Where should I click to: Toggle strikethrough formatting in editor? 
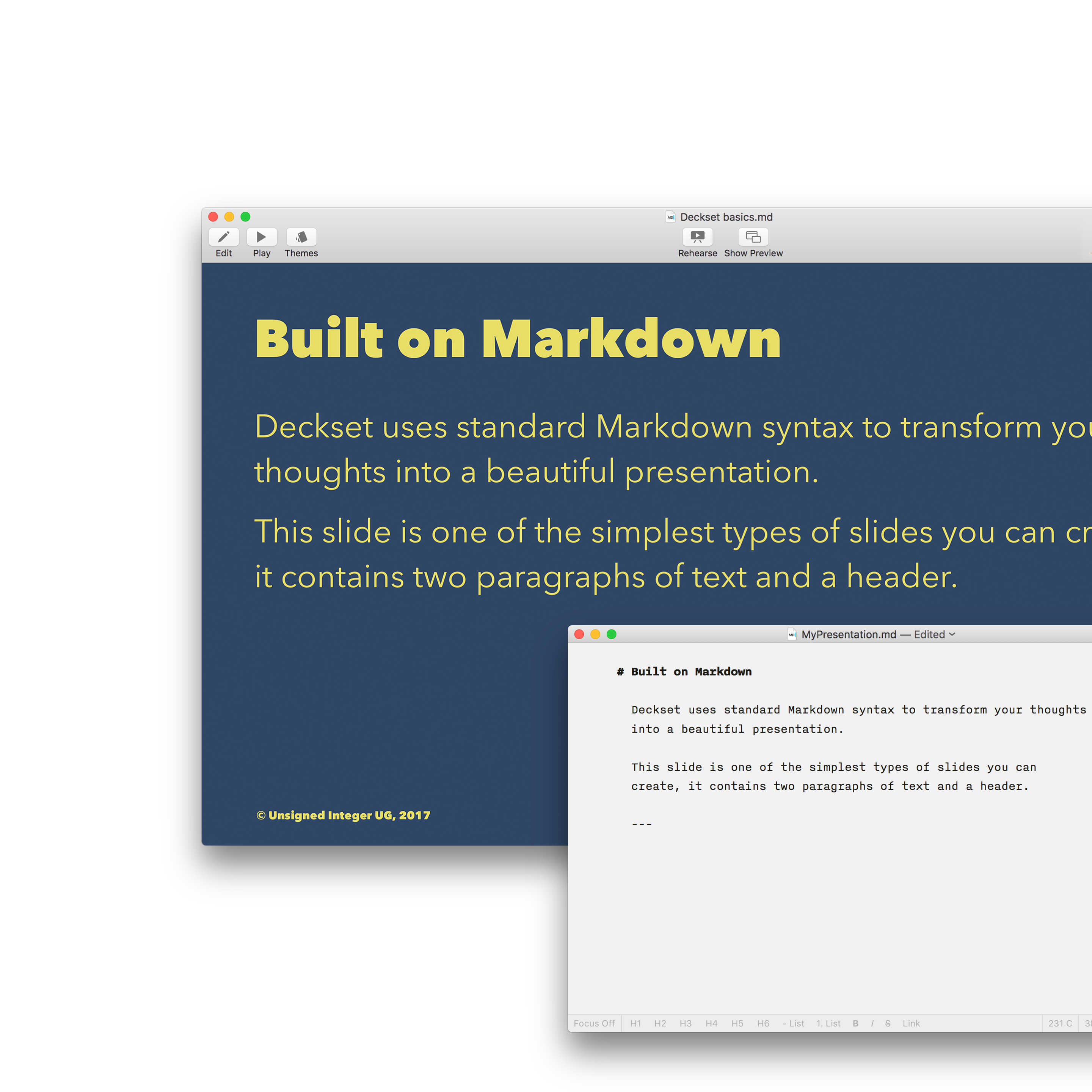click(x=887, y=1024)
